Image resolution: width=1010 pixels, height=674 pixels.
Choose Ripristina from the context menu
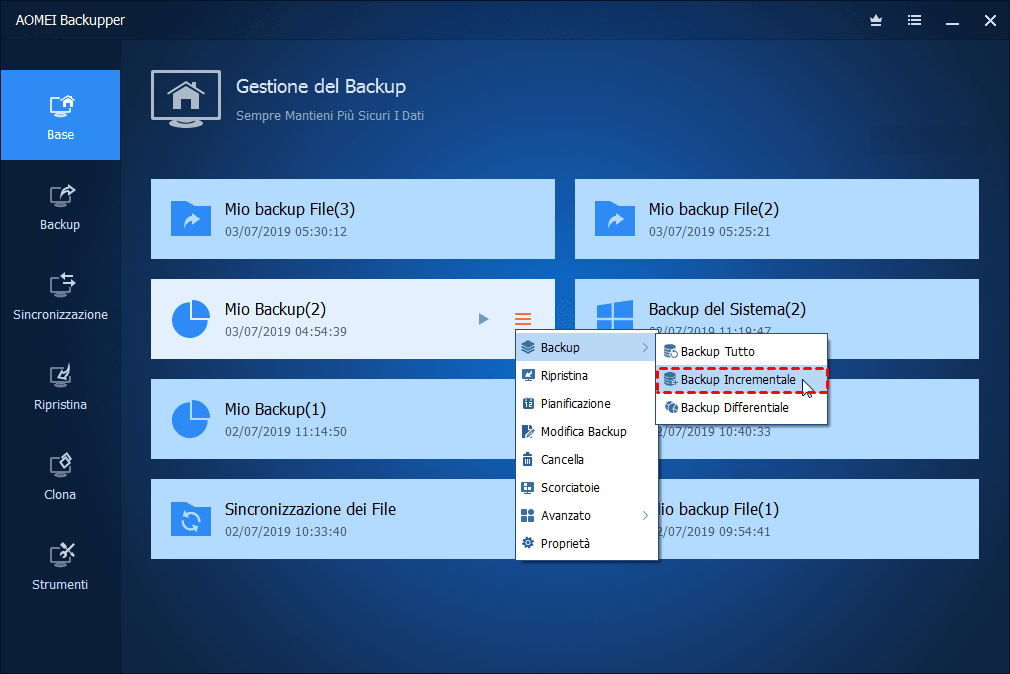point(587,376)
